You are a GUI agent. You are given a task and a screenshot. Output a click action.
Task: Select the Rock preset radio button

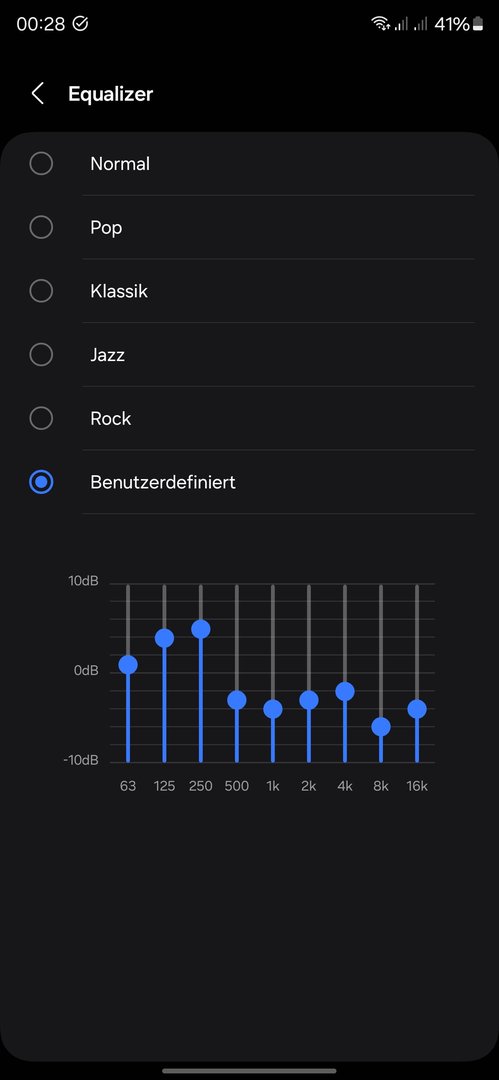point(41,418)
